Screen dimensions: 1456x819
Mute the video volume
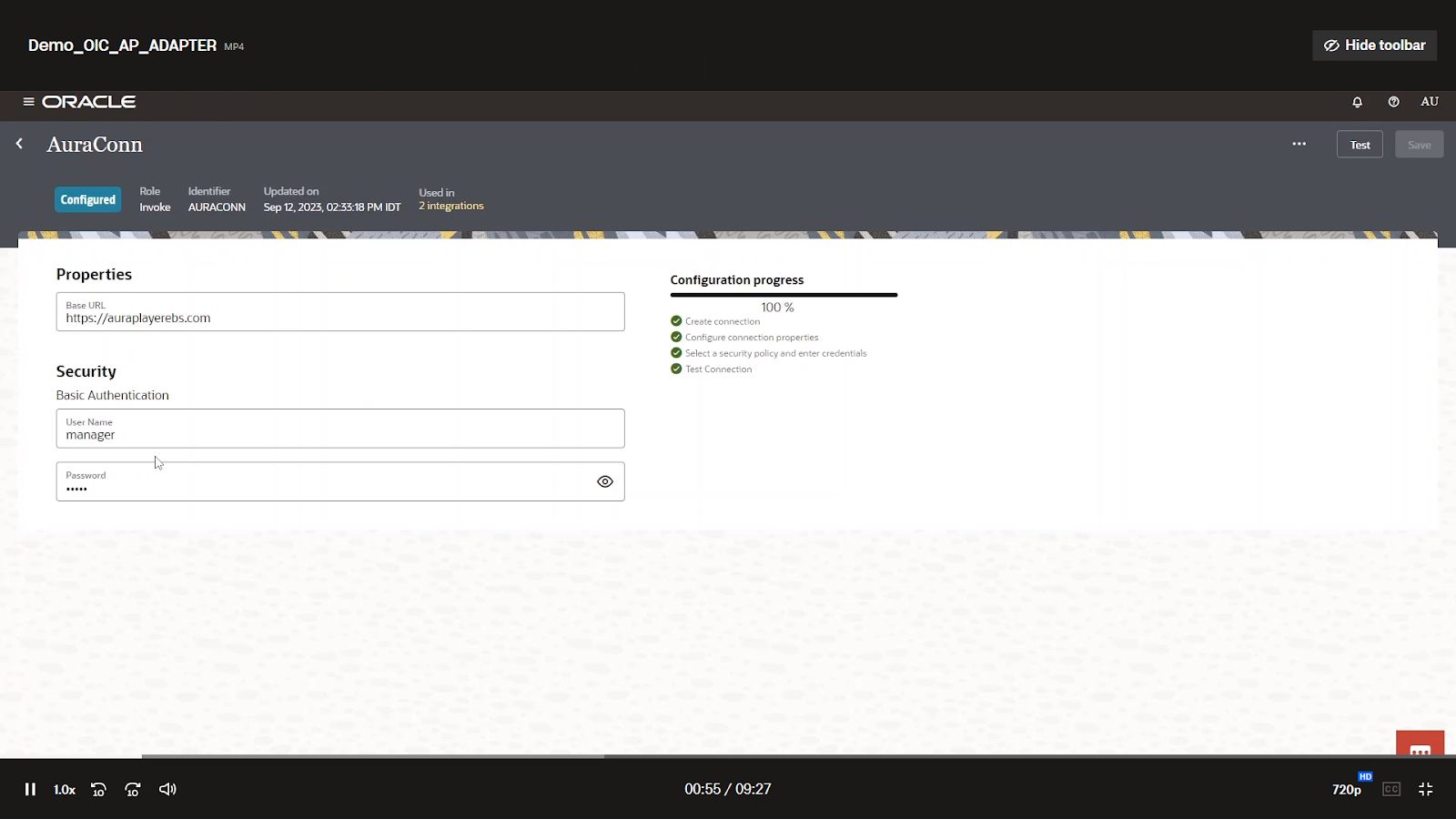(x=167, y=789)
